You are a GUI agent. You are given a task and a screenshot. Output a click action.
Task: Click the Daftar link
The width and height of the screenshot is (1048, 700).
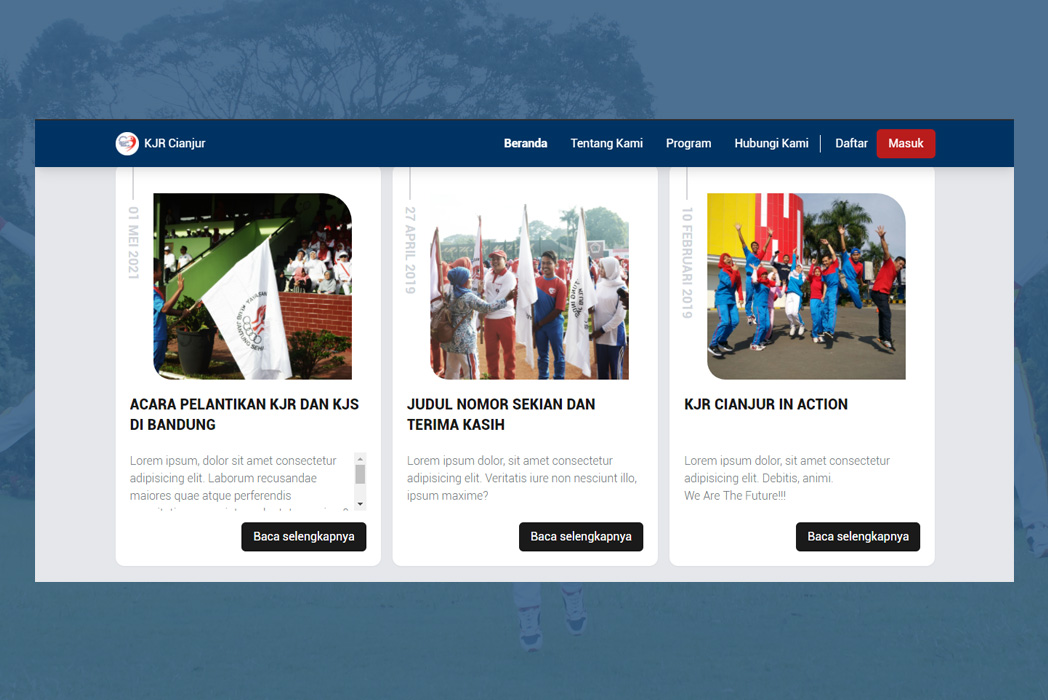coord(851,143)
